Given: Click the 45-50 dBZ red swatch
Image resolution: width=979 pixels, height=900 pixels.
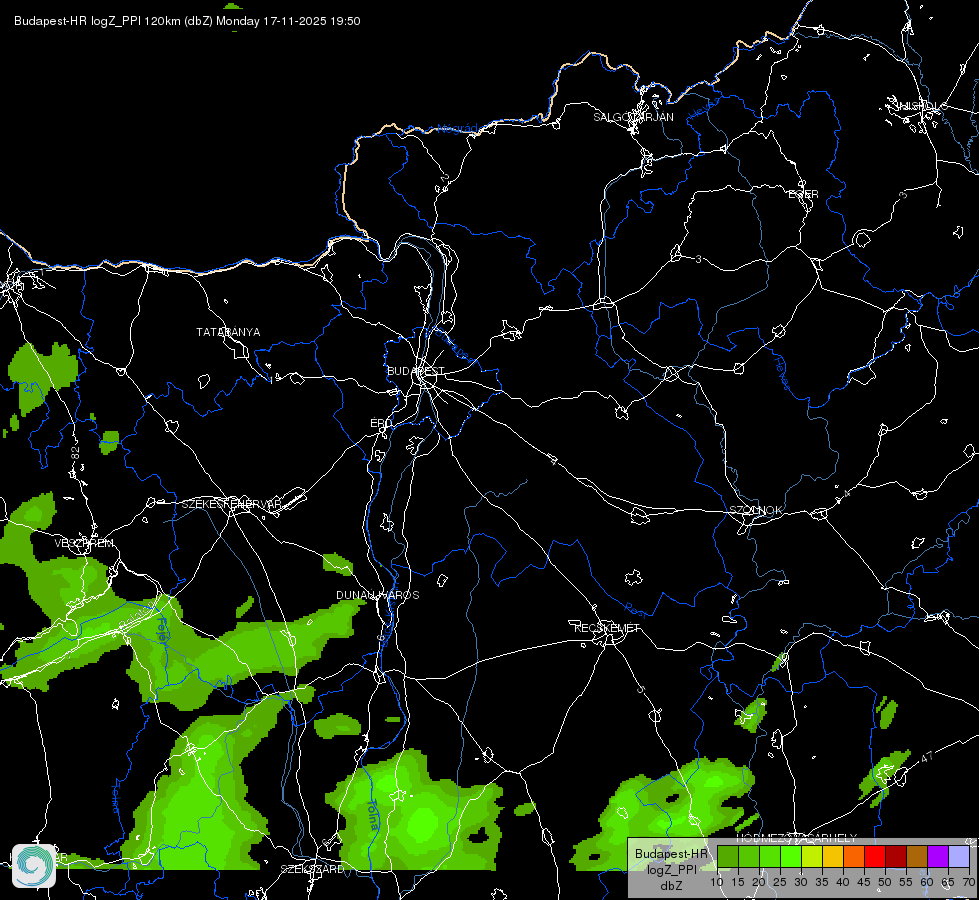Looking at the screenshot, I should (x=875, y=856).
